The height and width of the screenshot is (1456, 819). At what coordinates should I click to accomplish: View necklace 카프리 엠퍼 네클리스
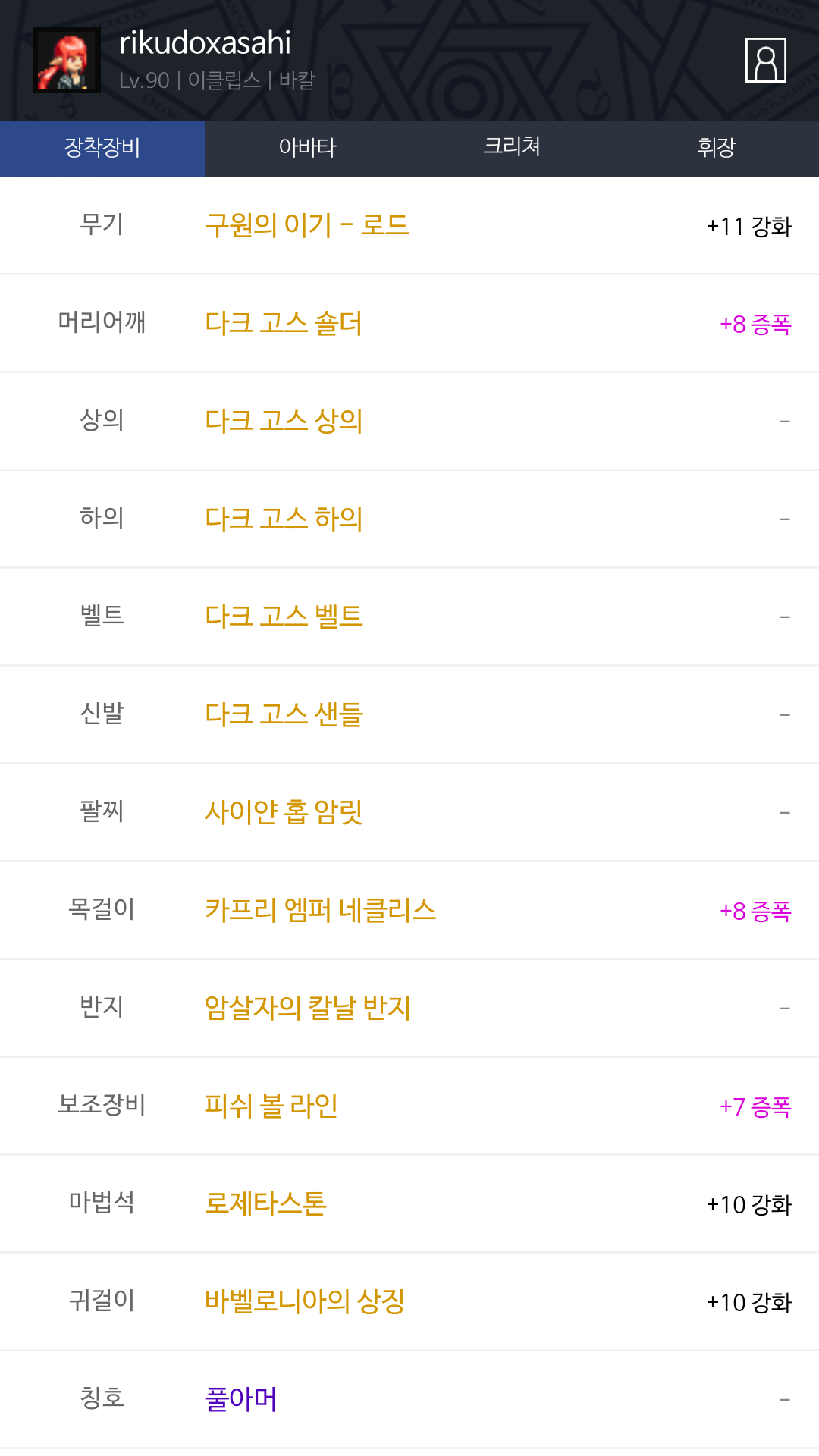(x=320, y=910)
